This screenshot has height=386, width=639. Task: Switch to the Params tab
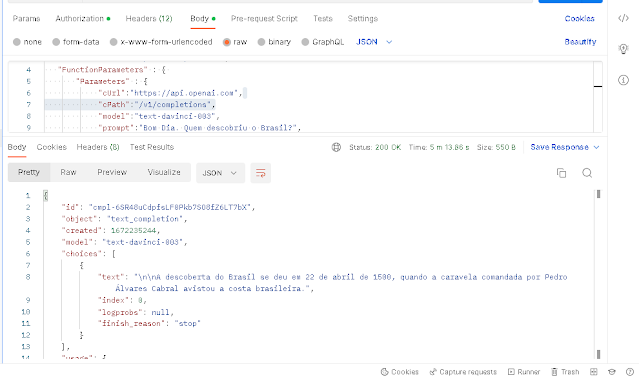[26, 19]
